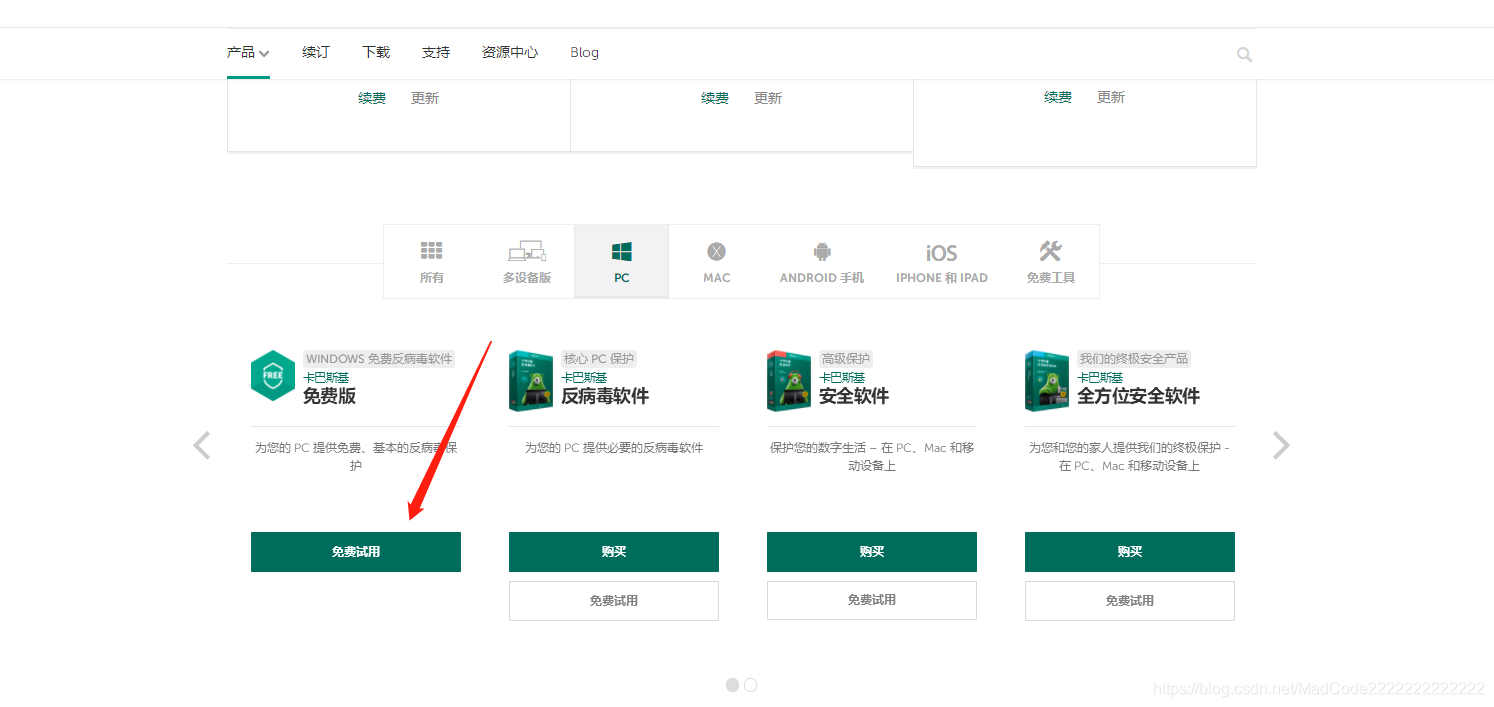Select the second carousel page dot

[x=751, y=685]
